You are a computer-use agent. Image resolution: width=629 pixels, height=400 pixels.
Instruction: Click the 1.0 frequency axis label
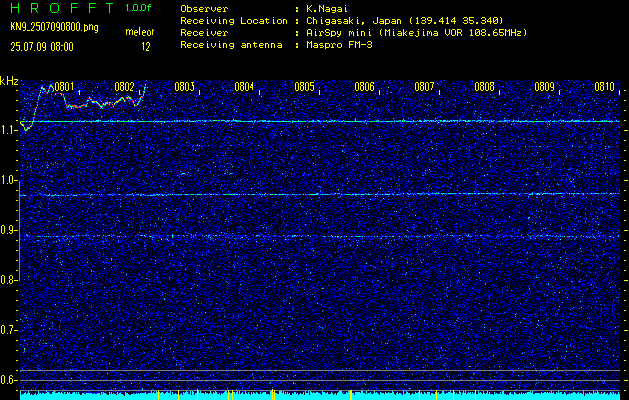point(8,181)
